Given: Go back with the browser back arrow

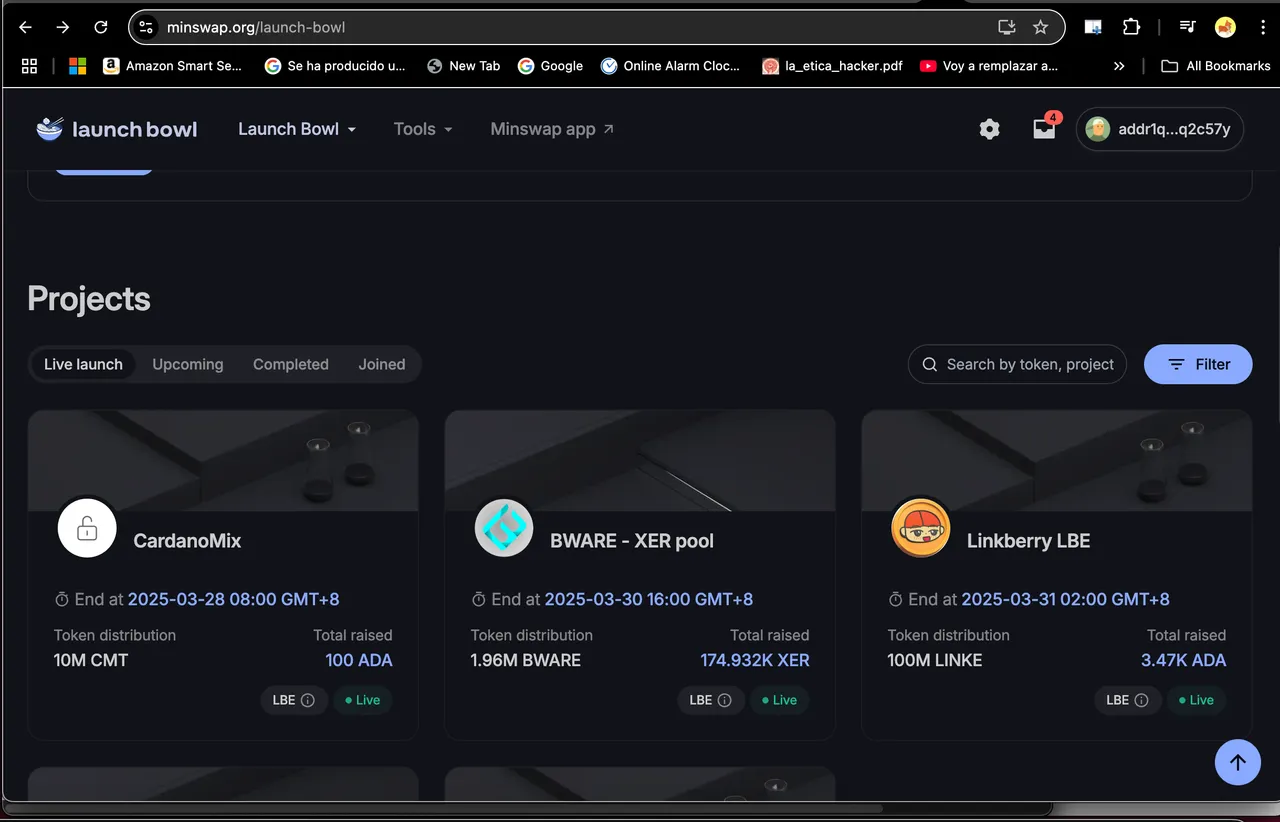Looking at the screenshot, I should tap(26, 27).
